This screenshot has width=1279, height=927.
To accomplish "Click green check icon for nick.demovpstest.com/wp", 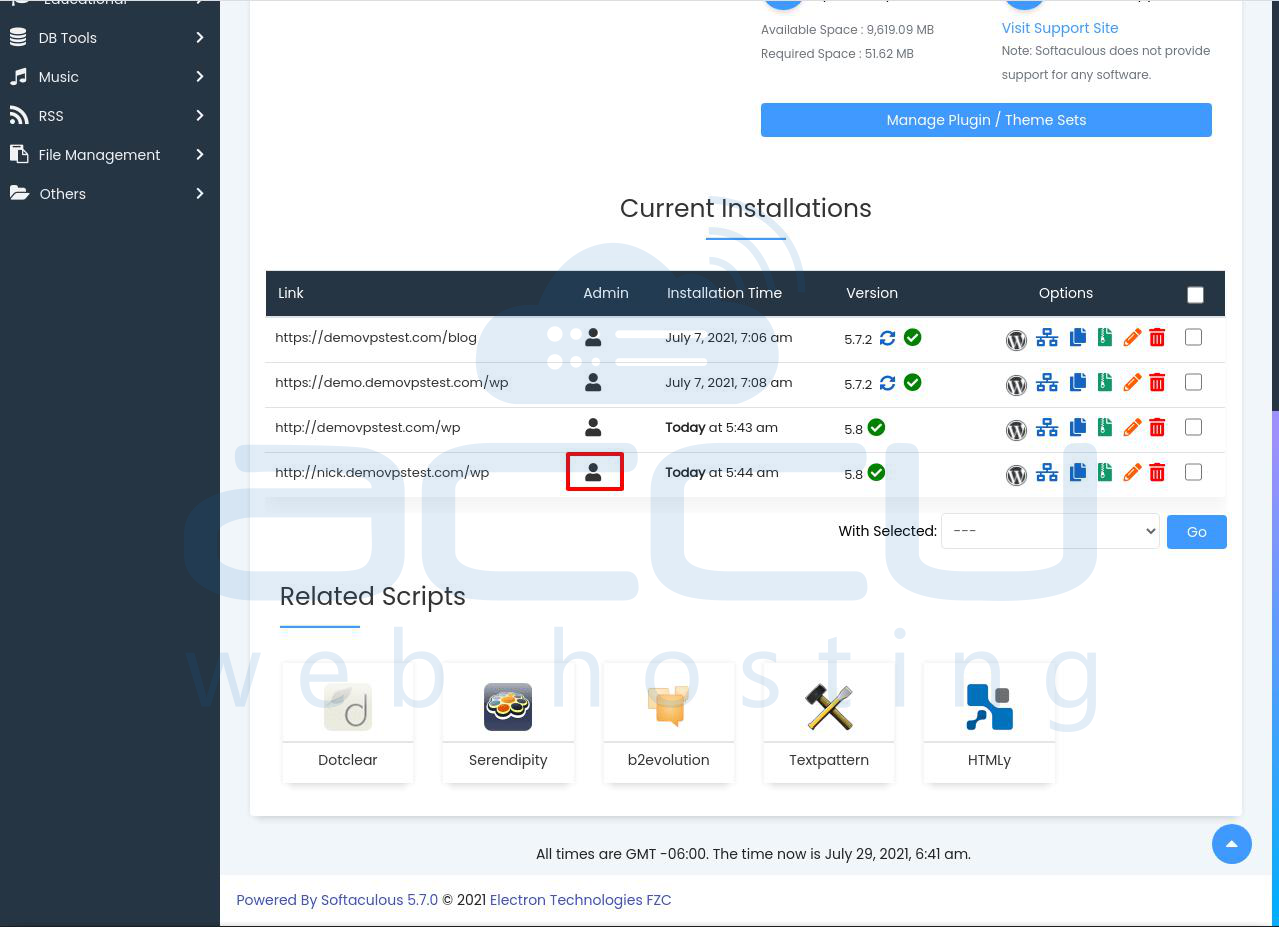I will click(x=877, y=473).
